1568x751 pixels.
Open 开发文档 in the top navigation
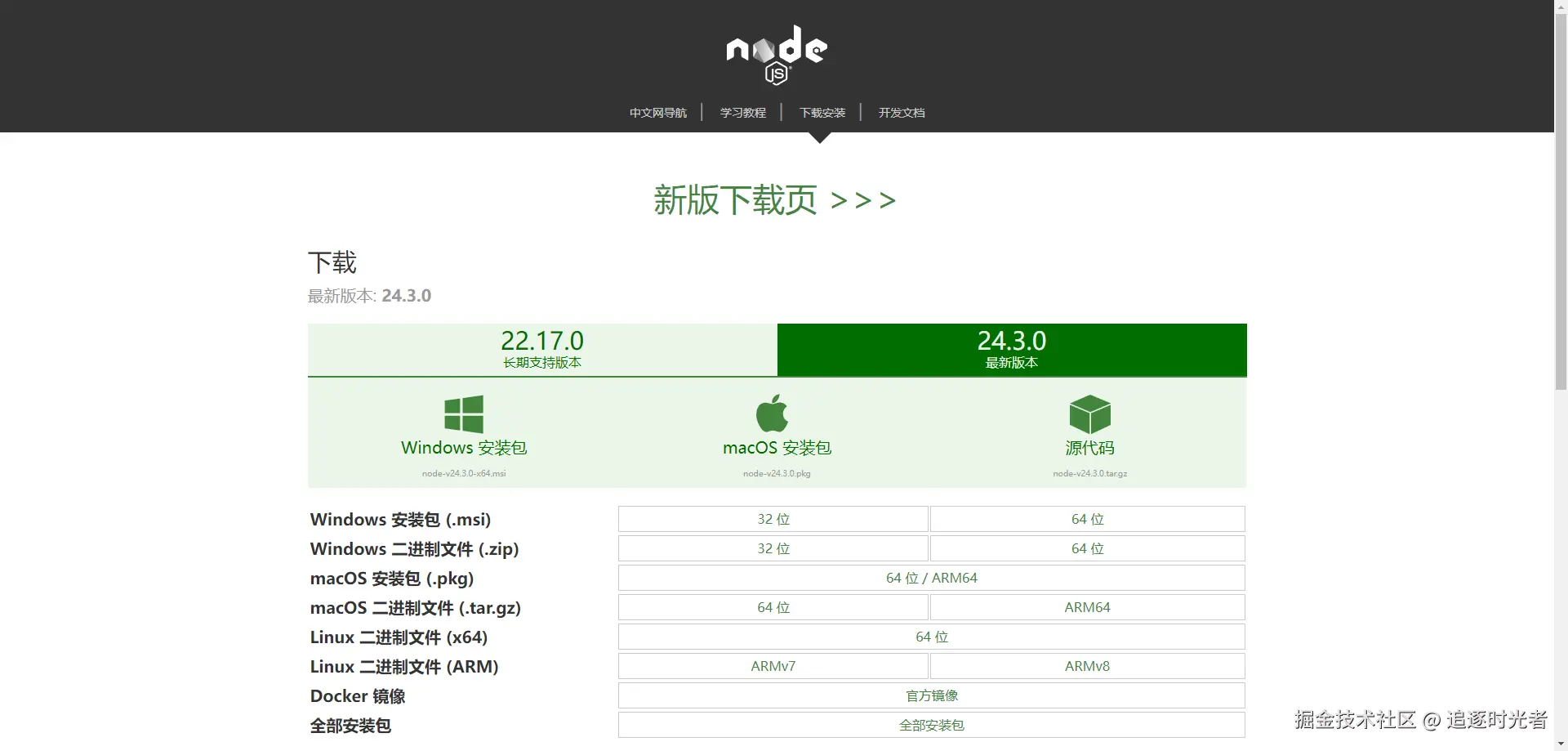click(902, 113)
